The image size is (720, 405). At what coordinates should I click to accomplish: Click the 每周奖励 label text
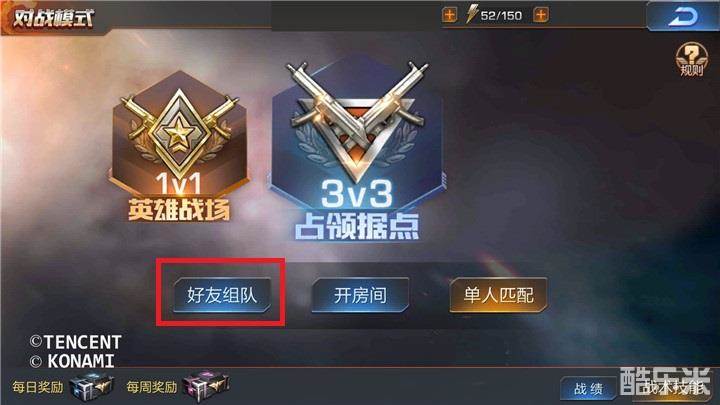pos(152,387)
